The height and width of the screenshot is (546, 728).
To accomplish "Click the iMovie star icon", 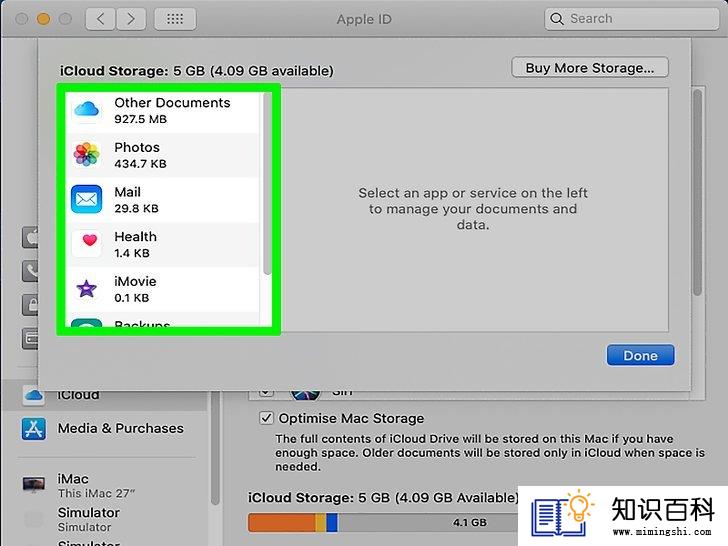I will coord(86,288).
